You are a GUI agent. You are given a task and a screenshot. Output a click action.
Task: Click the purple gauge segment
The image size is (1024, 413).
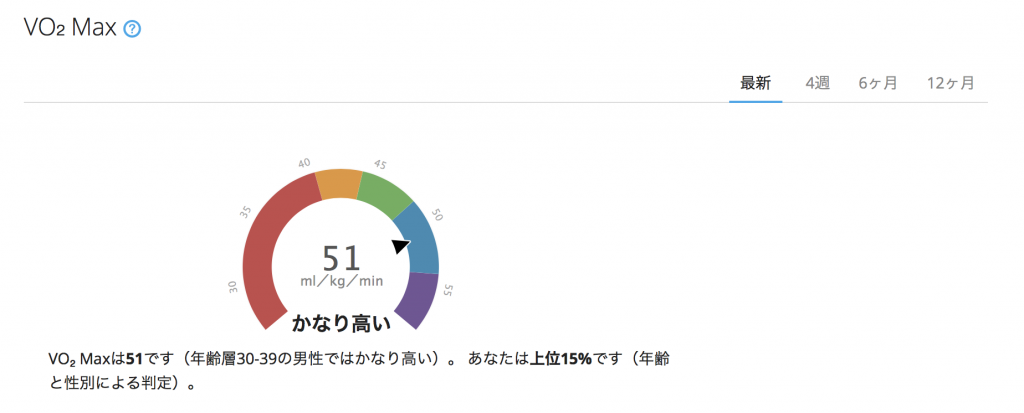pyautogui.click(x=419, y=301)
